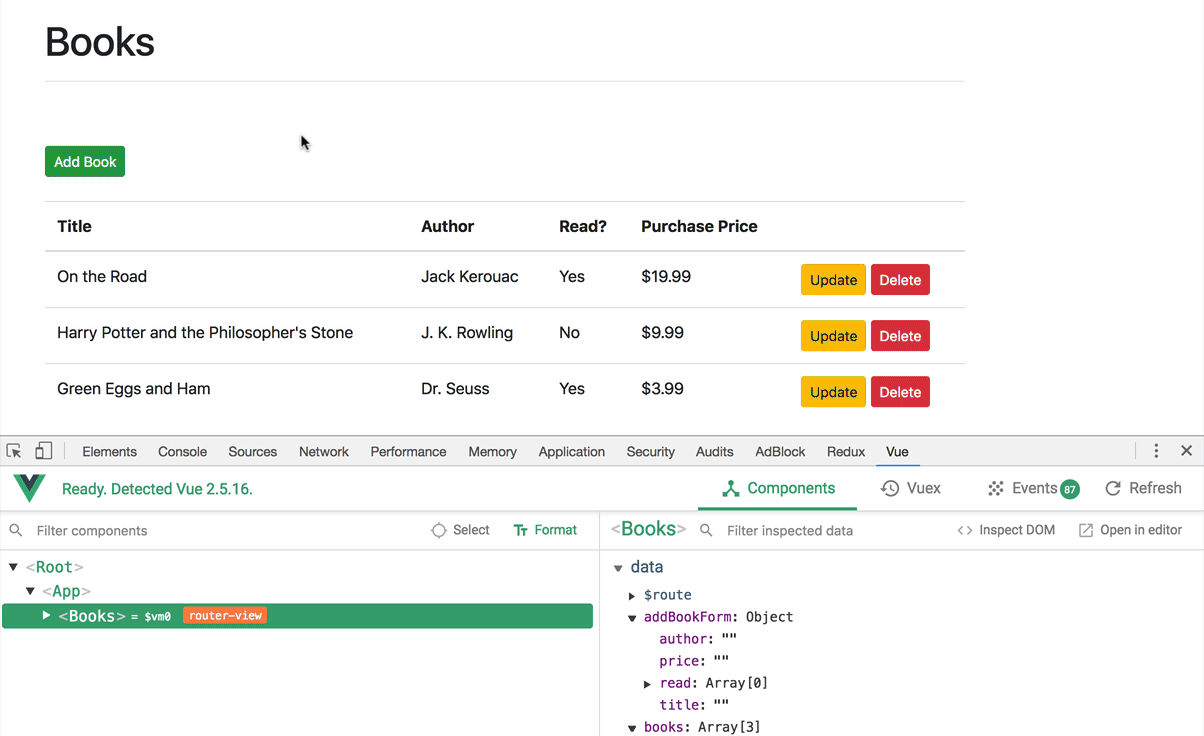Click the 'Dr. Seuss' author cell

(455, 389)
